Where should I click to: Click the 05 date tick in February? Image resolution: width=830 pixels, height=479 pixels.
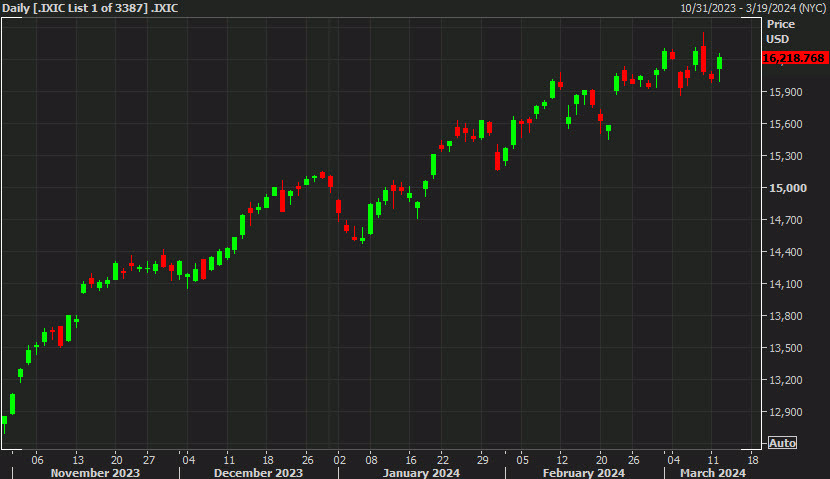pyautogui.click(x=522, y=459)
